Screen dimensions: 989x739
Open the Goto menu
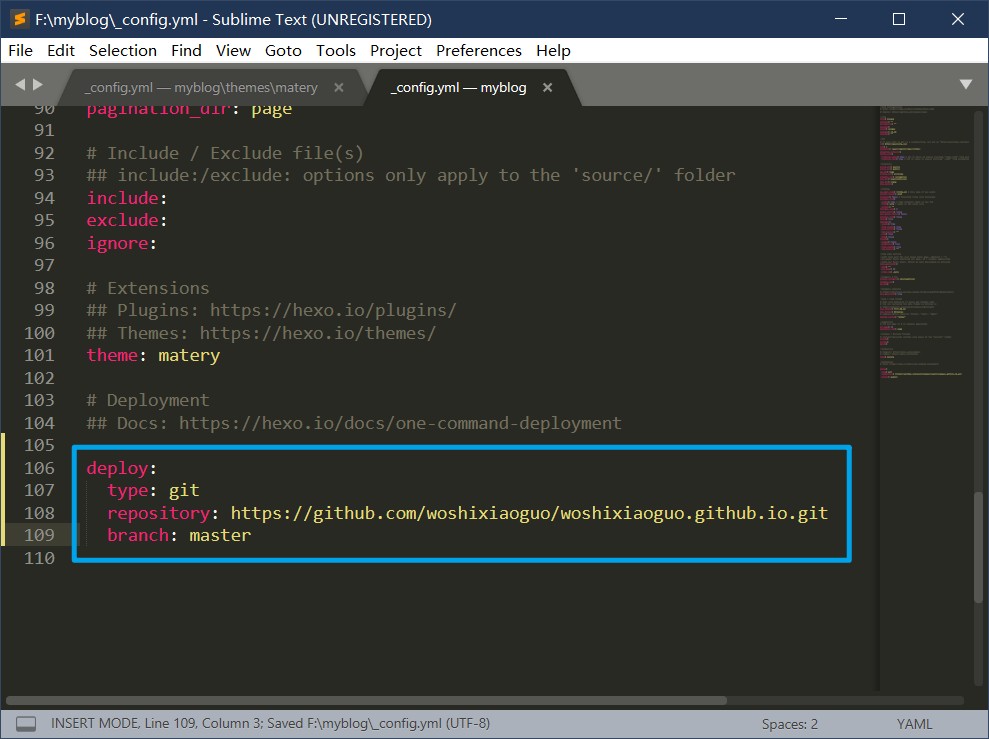pos(283,50)
